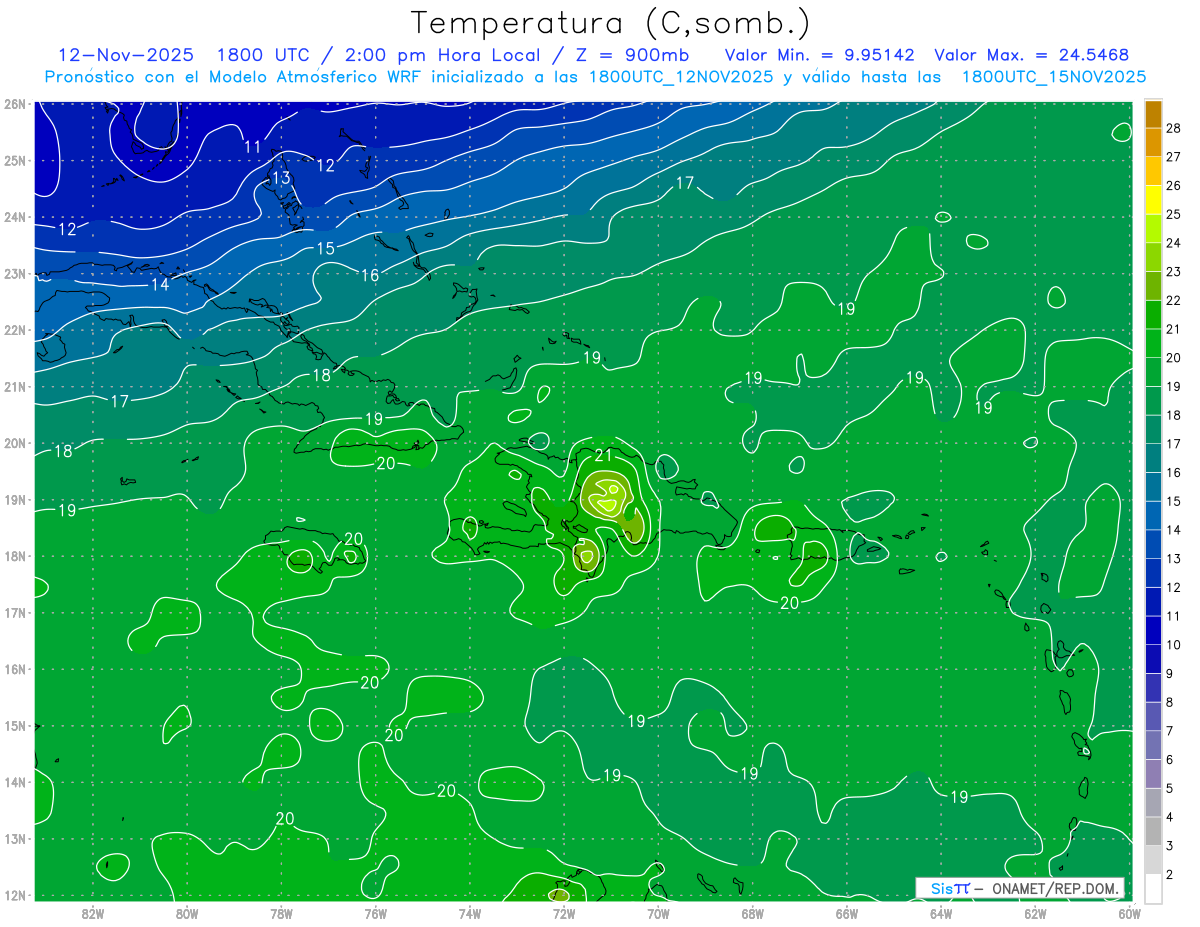This screenshot has height=927, width=1200.
Task: Click colorbar label "2"
Action: [x=1171, y=874]
